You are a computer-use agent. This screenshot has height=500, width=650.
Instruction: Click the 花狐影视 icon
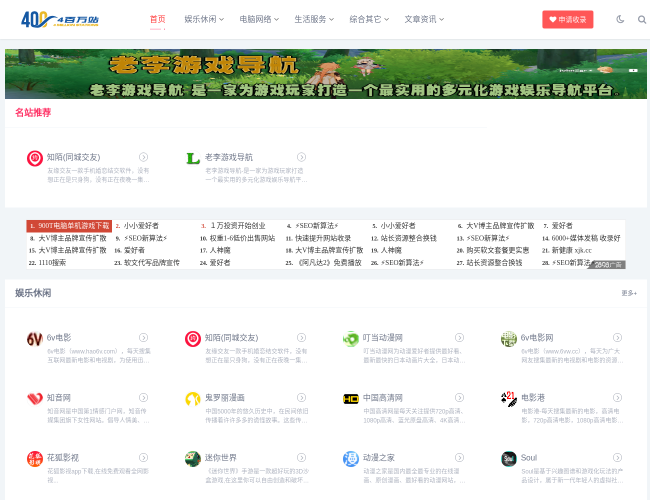tap(35, 459)
